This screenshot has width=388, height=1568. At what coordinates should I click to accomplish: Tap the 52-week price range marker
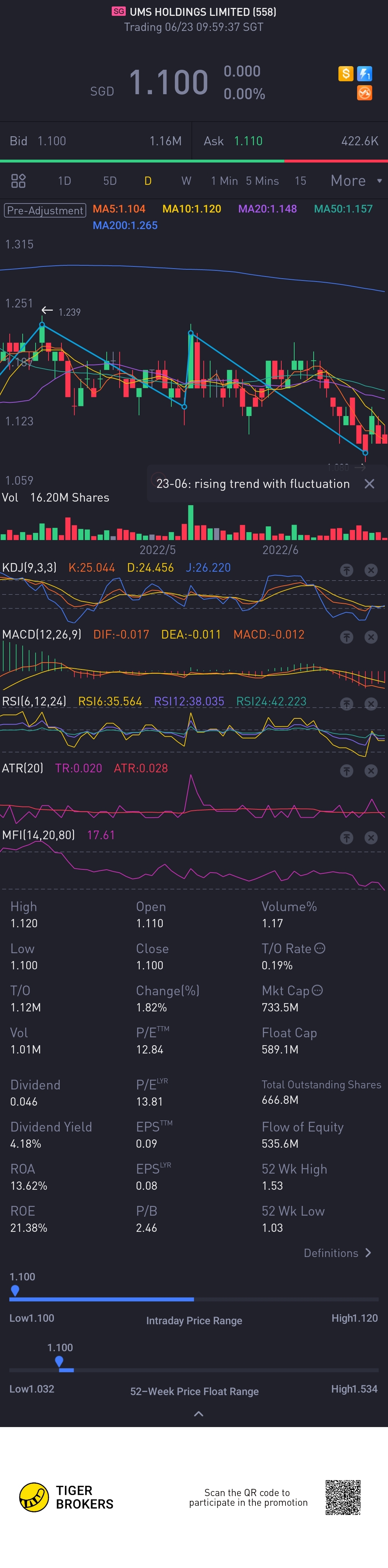59,1361
